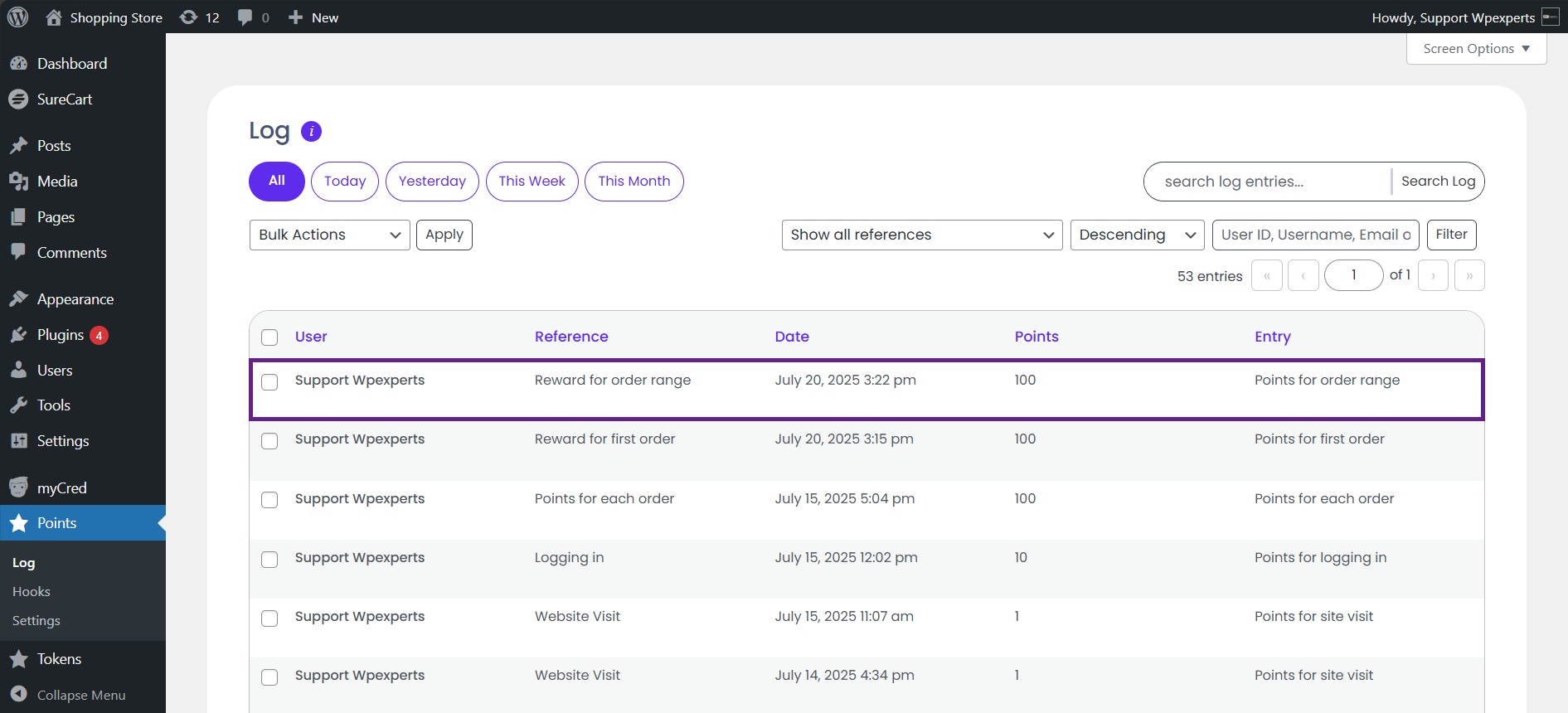Click the WordPress logo icon
This screenshot has width=1568, height=713.
(x=17, y=17)
